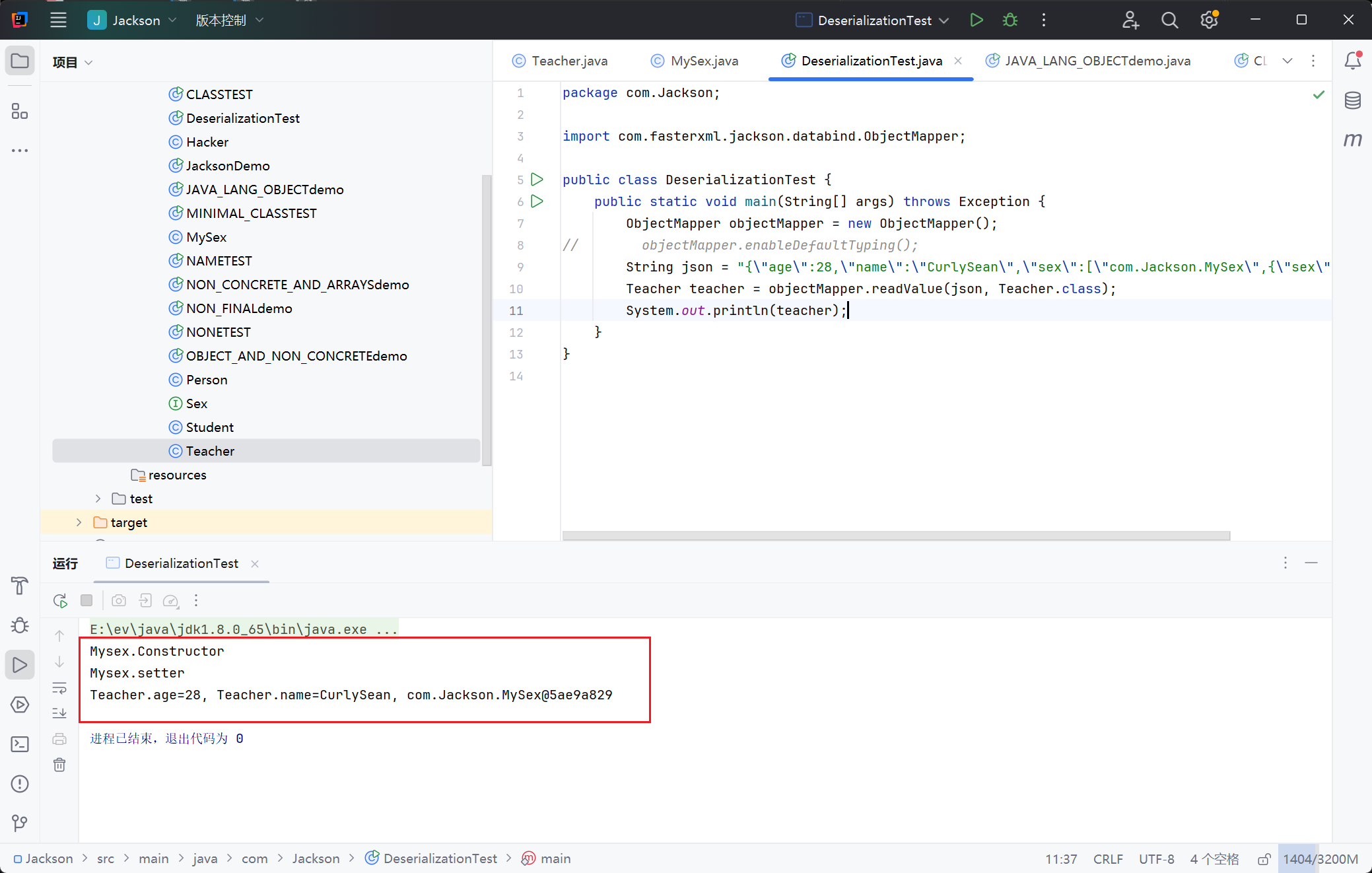Open the Notifications bell
This screenshot has width=1372, height=873.
click(1352, 61)
